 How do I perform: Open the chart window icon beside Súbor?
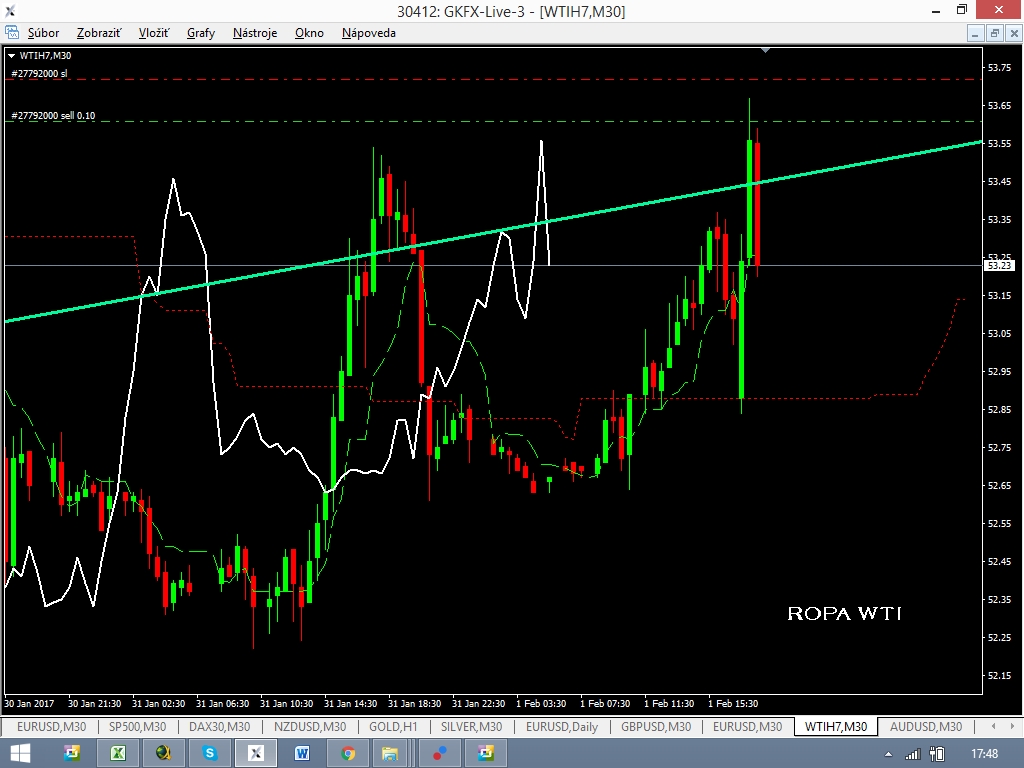(x=12, y=33)
